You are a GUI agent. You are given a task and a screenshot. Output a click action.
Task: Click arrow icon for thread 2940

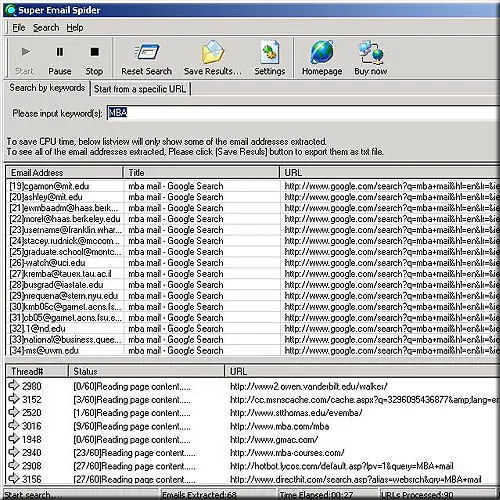click(14, 452)
